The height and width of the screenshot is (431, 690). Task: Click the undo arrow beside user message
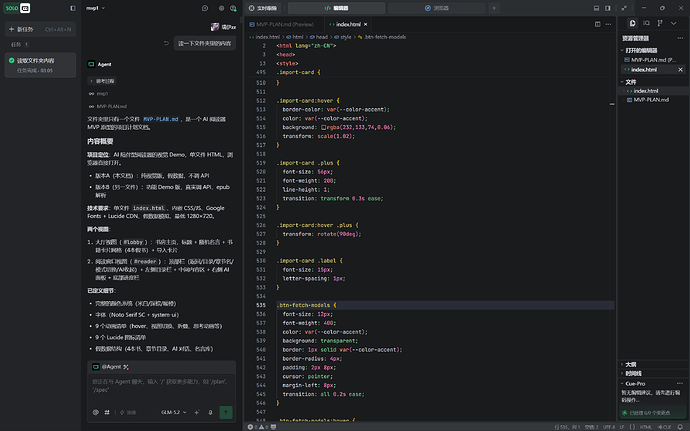pyautogui.click(x=166, y=43)
